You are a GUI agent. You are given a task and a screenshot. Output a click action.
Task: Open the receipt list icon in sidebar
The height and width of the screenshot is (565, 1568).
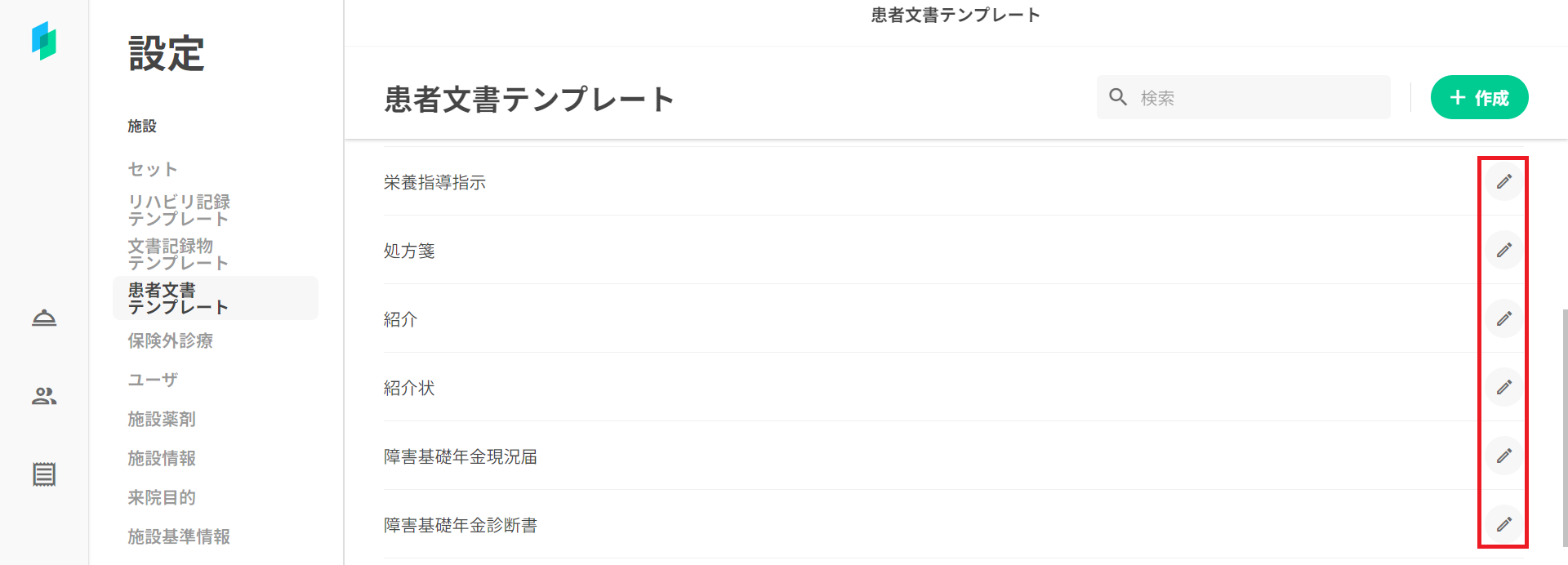[44, 474]
